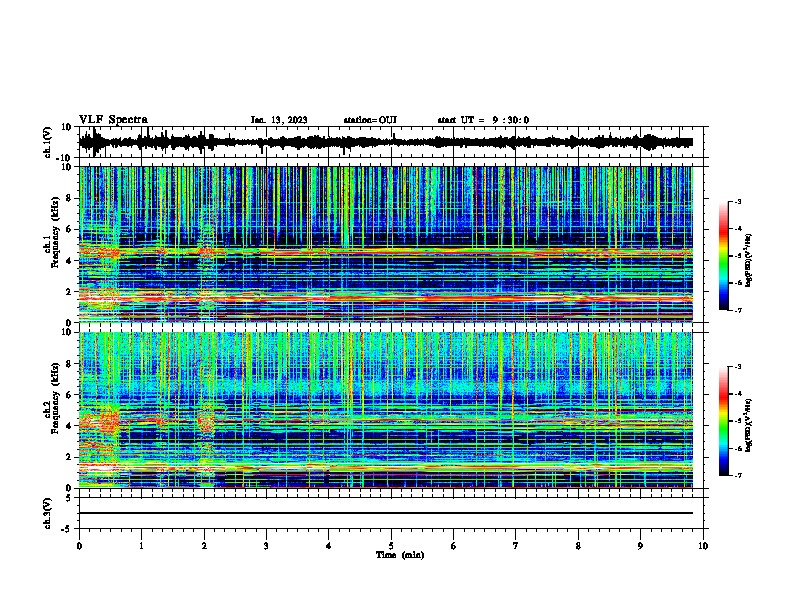Click the ch.1 voltage waveform trace
792x612 pixels.
tap(386, 142)
